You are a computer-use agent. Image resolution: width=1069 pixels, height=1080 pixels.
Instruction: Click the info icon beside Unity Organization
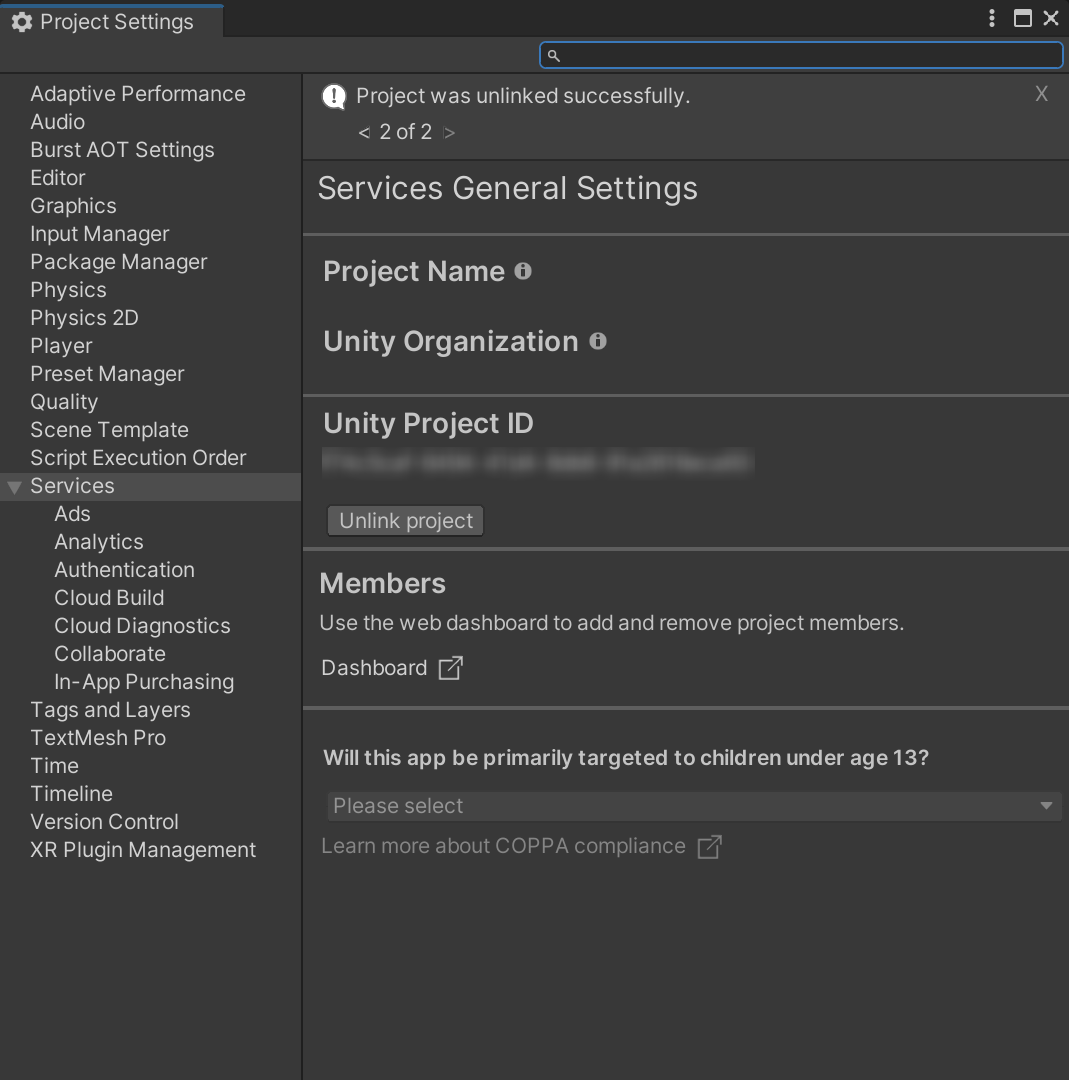coord(598,341)
